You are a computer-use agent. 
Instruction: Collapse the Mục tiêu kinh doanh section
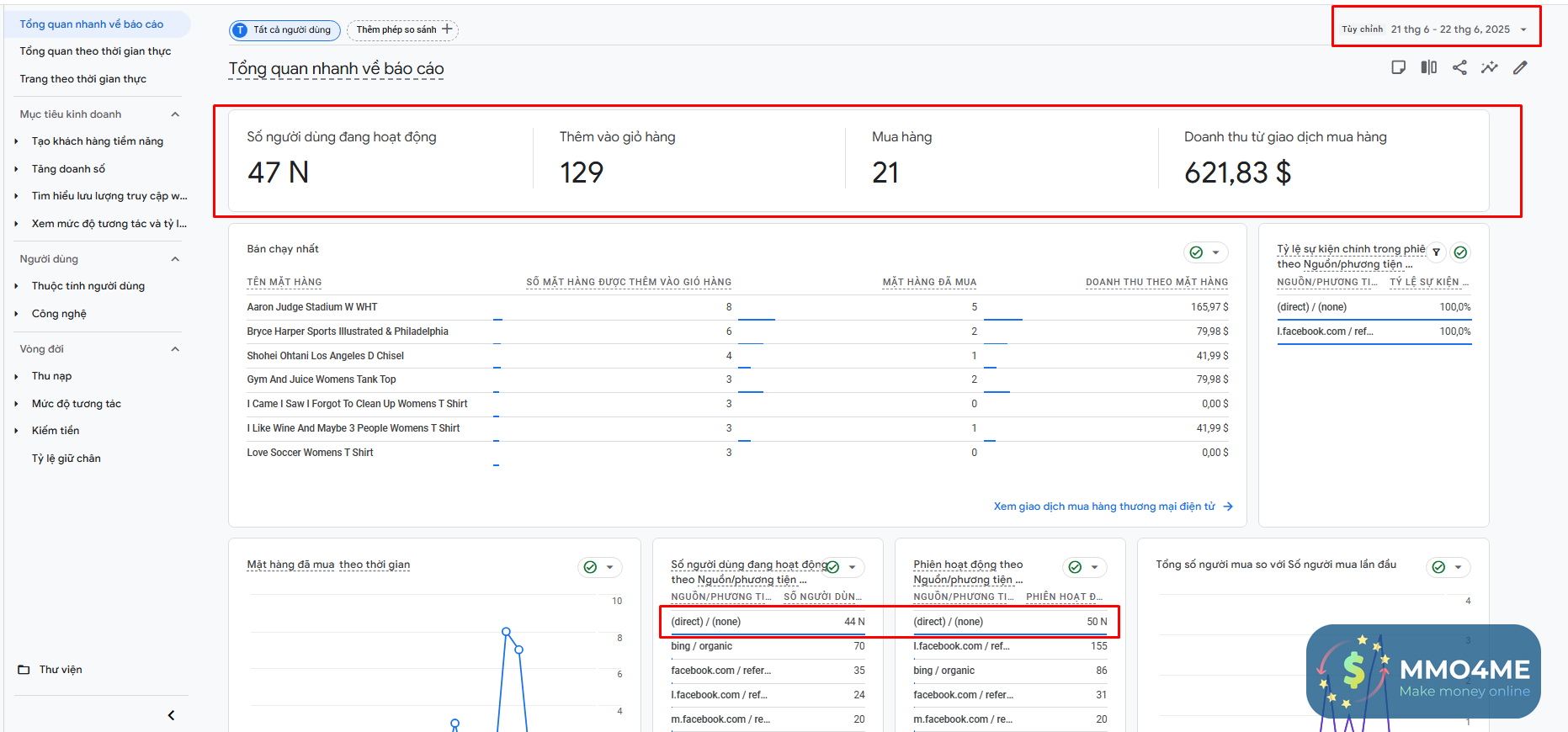[x=175, y=114]
